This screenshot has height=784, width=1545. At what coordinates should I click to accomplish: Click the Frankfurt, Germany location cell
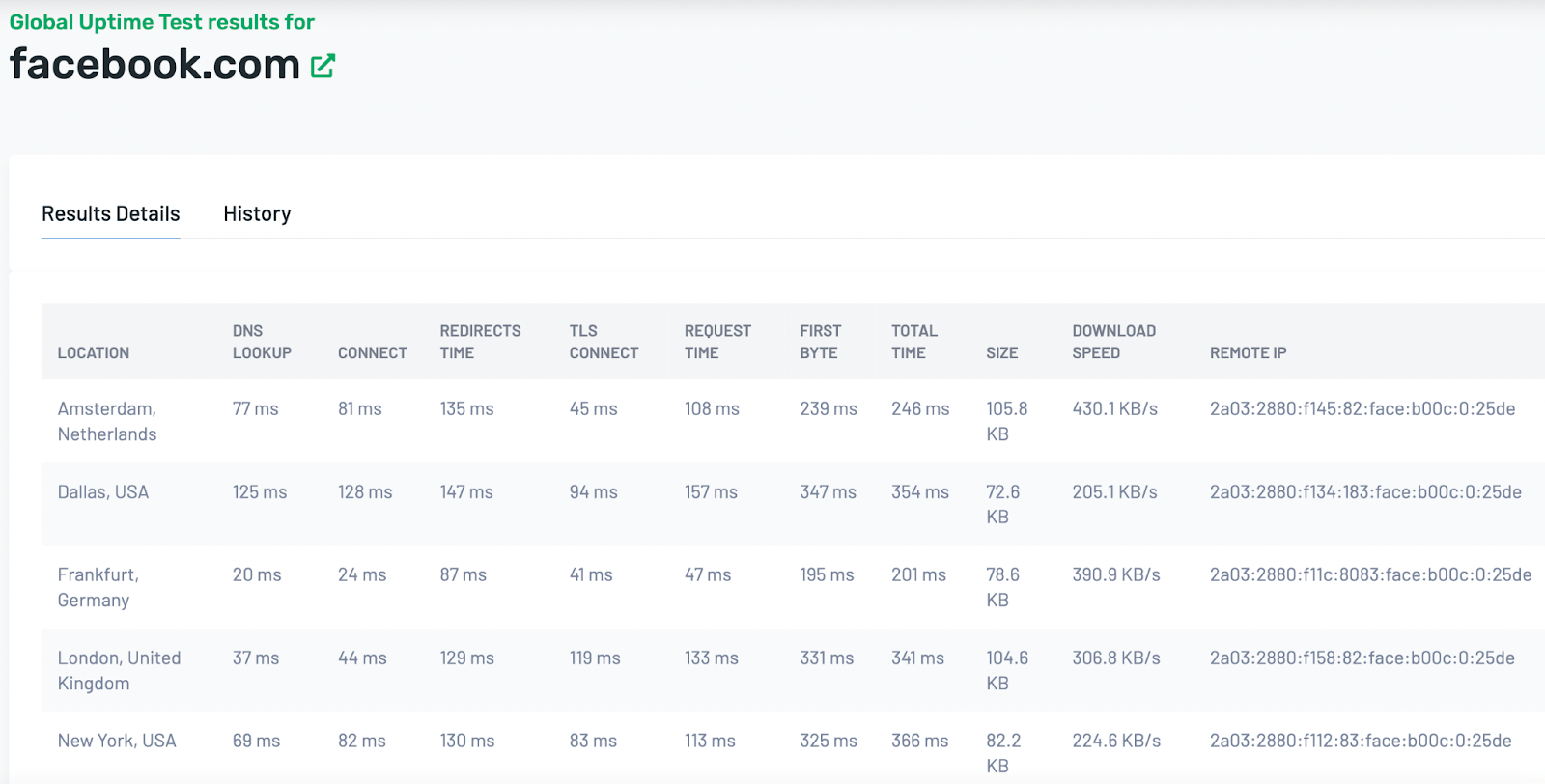coord(98,588)
